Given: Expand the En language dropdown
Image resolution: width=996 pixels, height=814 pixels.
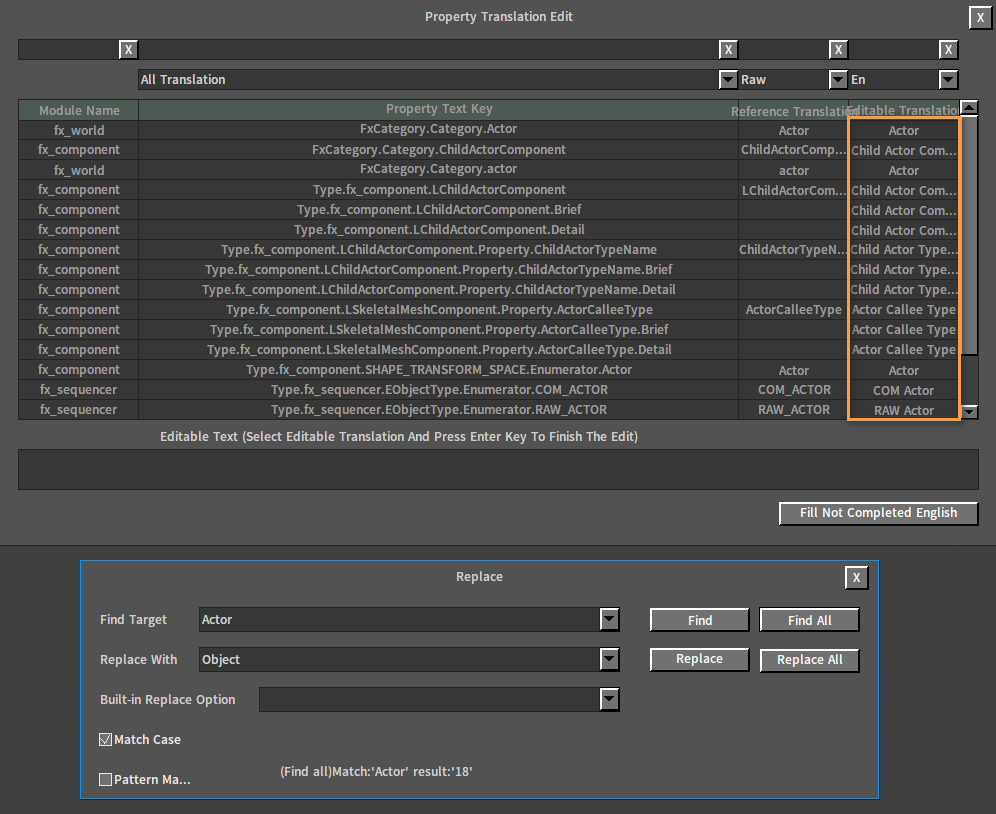Looking at the screenshot, I should coord(948,80).
